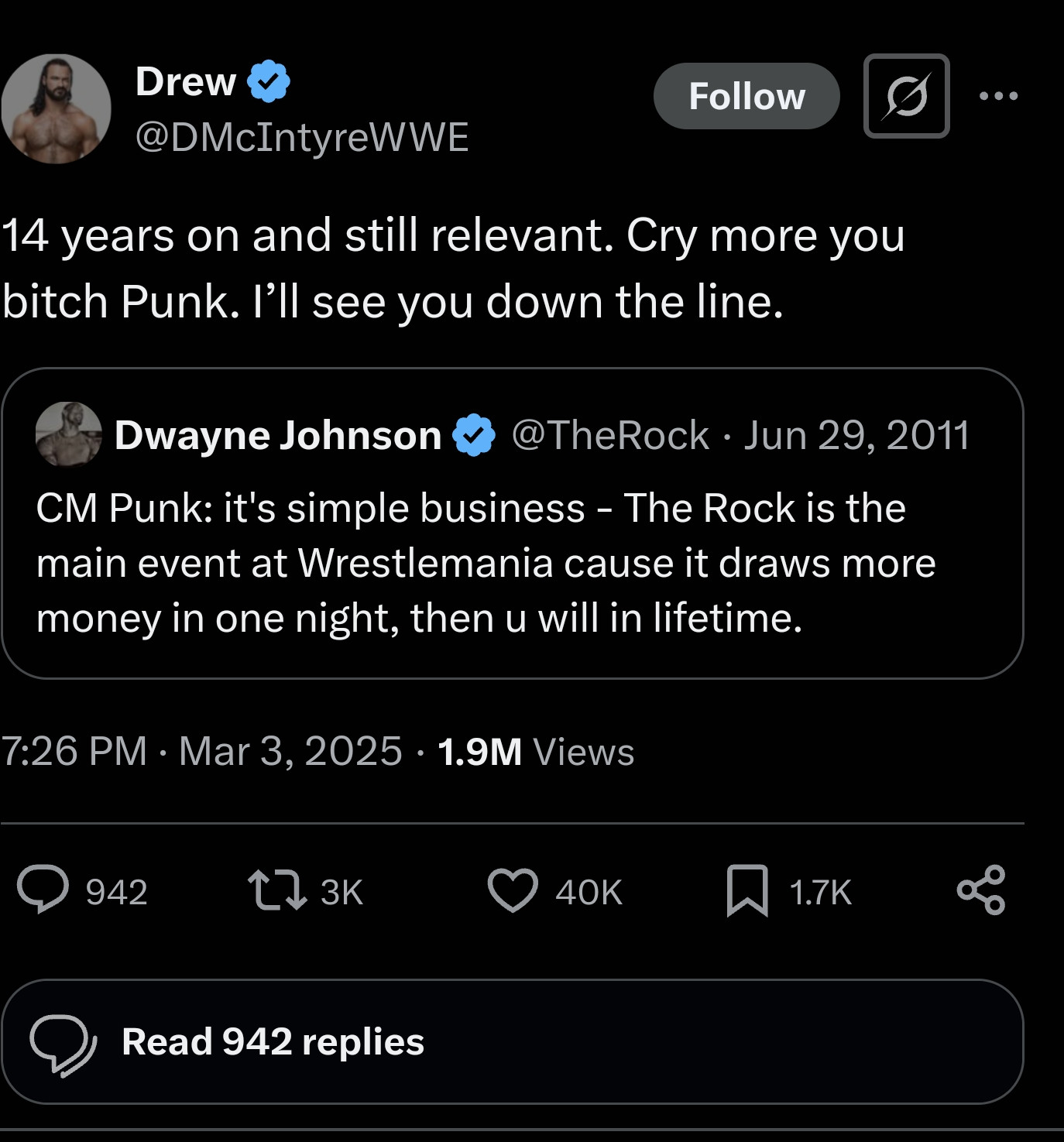Viewport: 1064px width, 1142px height.
Task: Open Drew's profile picture
Action: (56, 108)
